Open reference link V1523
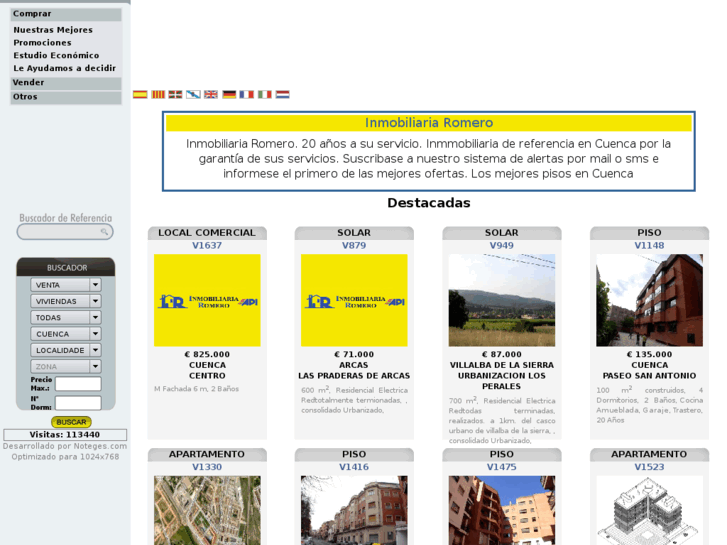 tap(649, 467)
